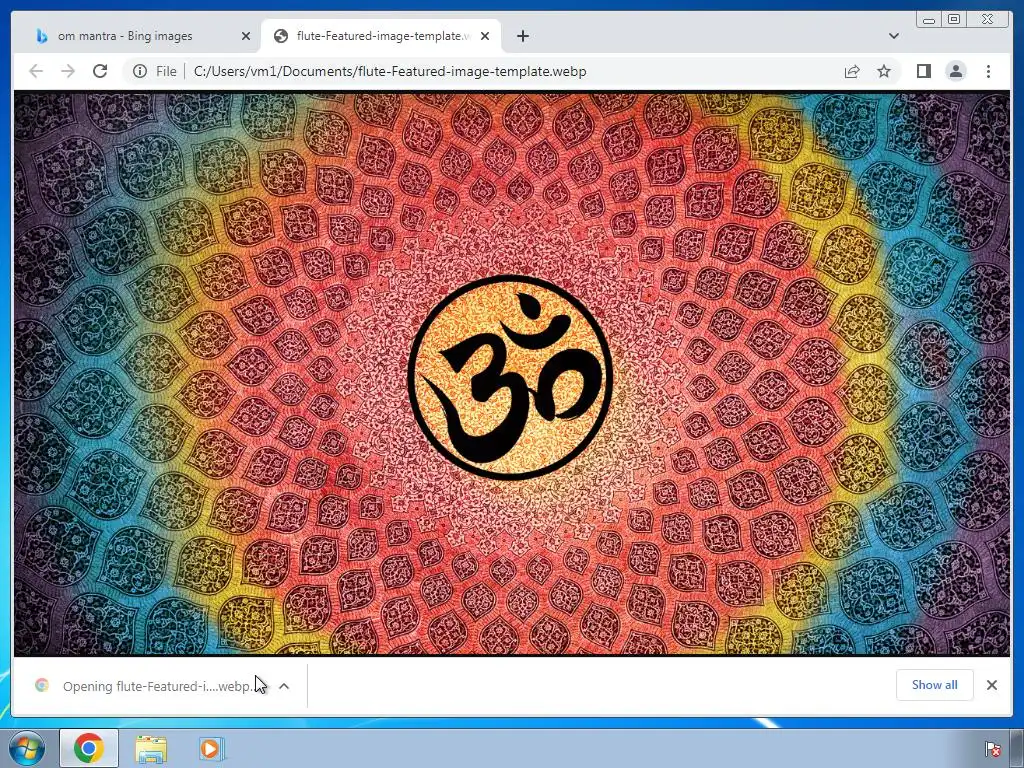Open a new tab with the plus button
The width and height of the screenshot is (1024, 768).
pos(522,36)
